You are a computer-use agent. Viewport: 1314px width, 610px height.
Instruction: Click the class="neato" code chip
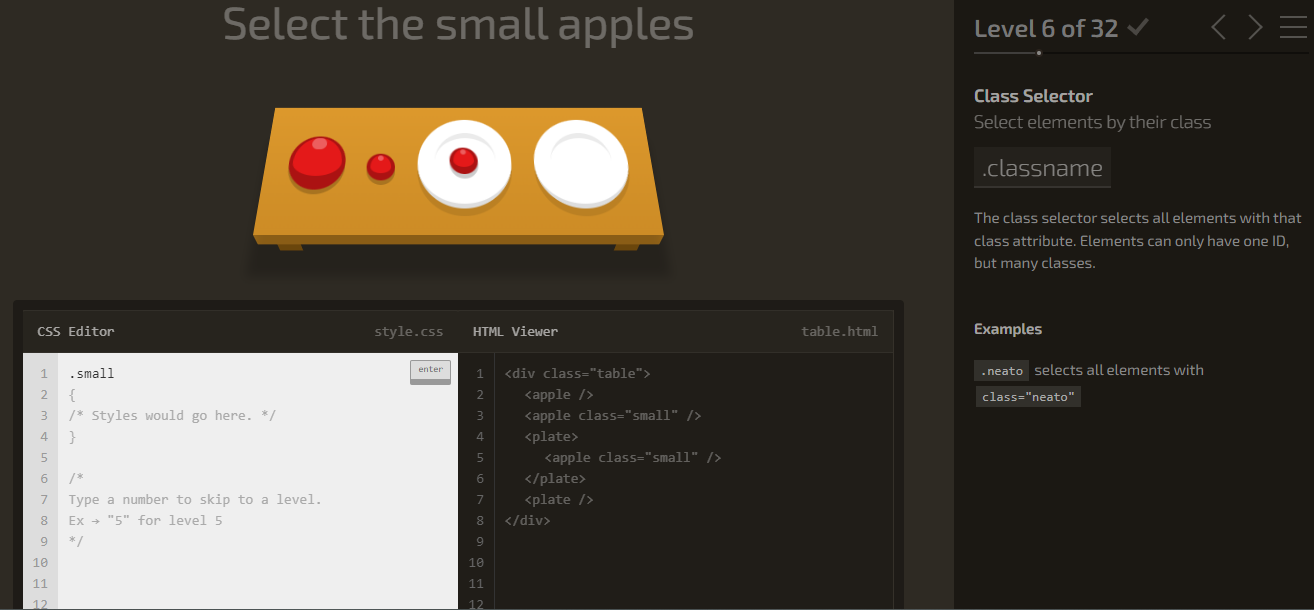coord(1027,396)
